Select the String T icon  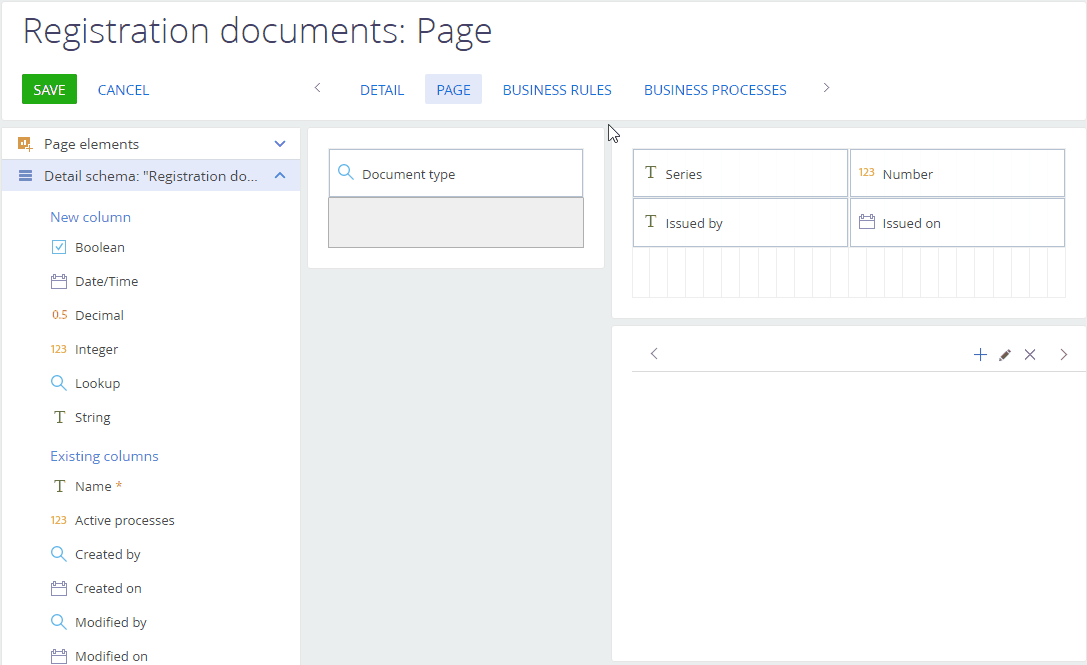[x=60, y=417]
